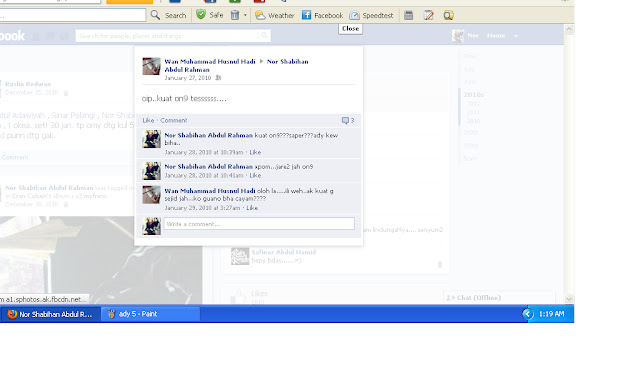Switch to ady 5 - Paint taskbar window
This screenshot has height=375, width=640.
point(150,314)
